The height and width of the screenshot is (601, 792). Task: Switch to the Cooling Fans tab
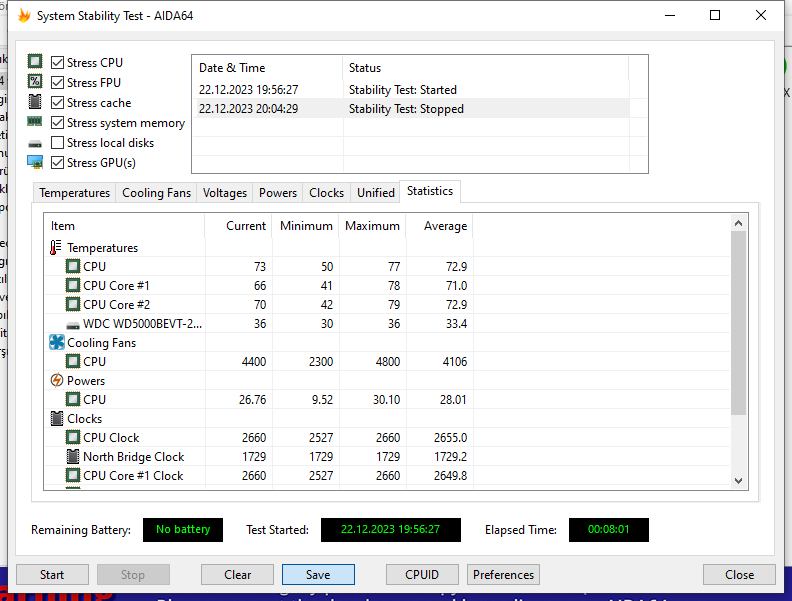click(156, 193)
